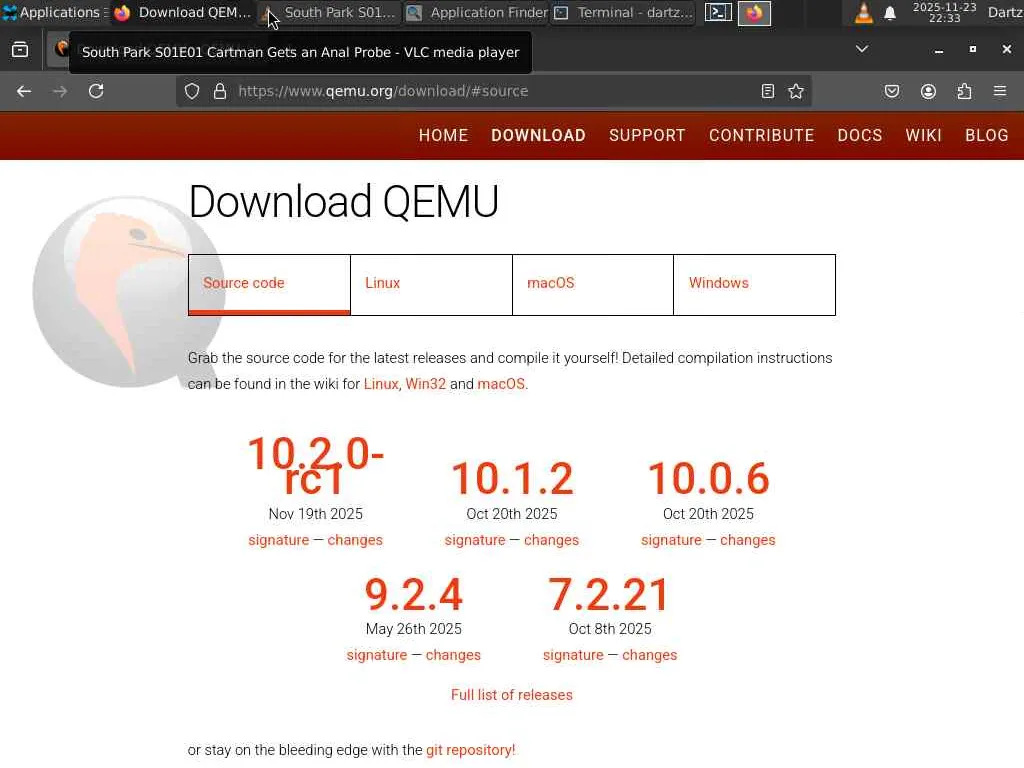The height and width of the screenshot is (768, 1024).
Task: Select the Source code tab
Action: [269, 285]
